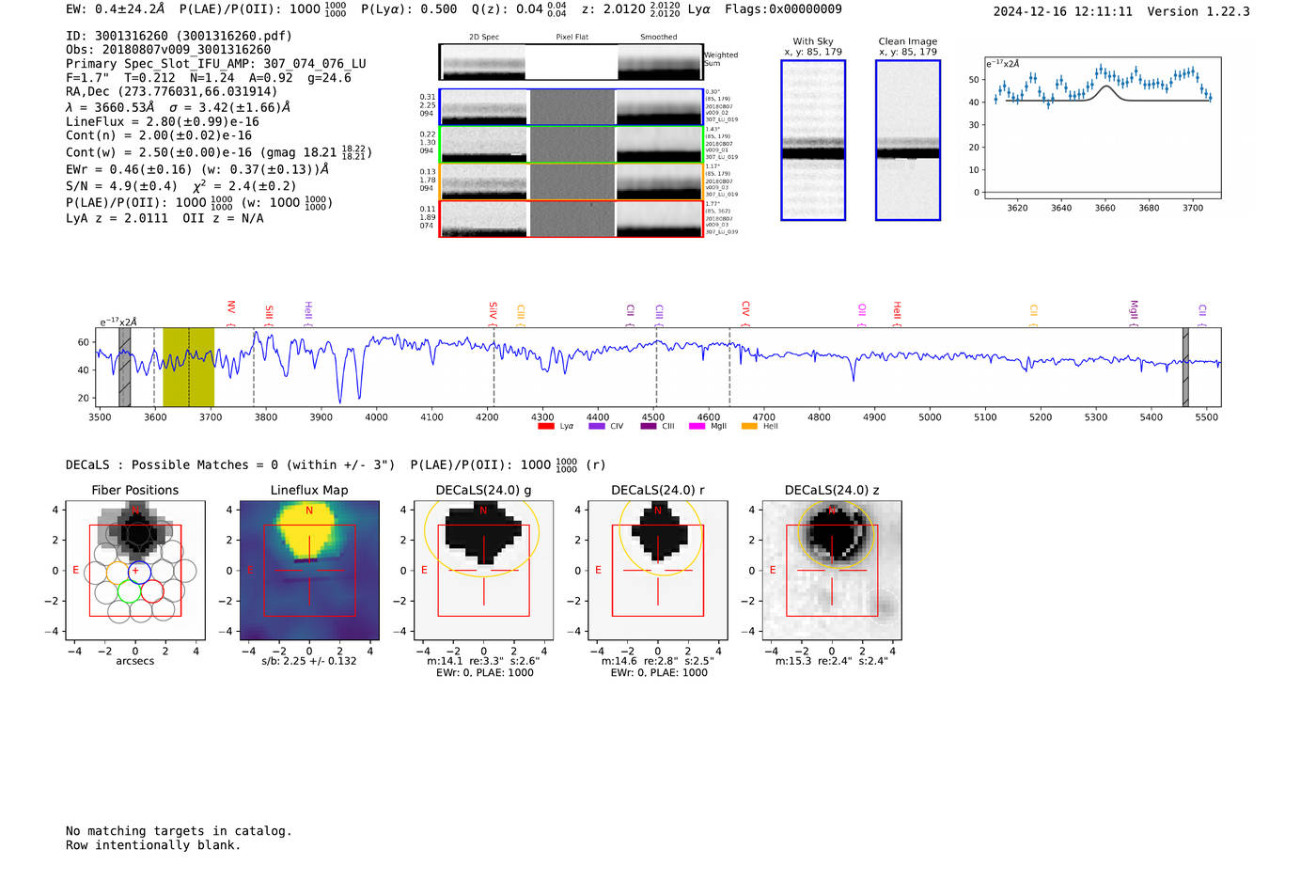Open the DECaLS z-band image

pyautogui.click(x=832, y=570)
